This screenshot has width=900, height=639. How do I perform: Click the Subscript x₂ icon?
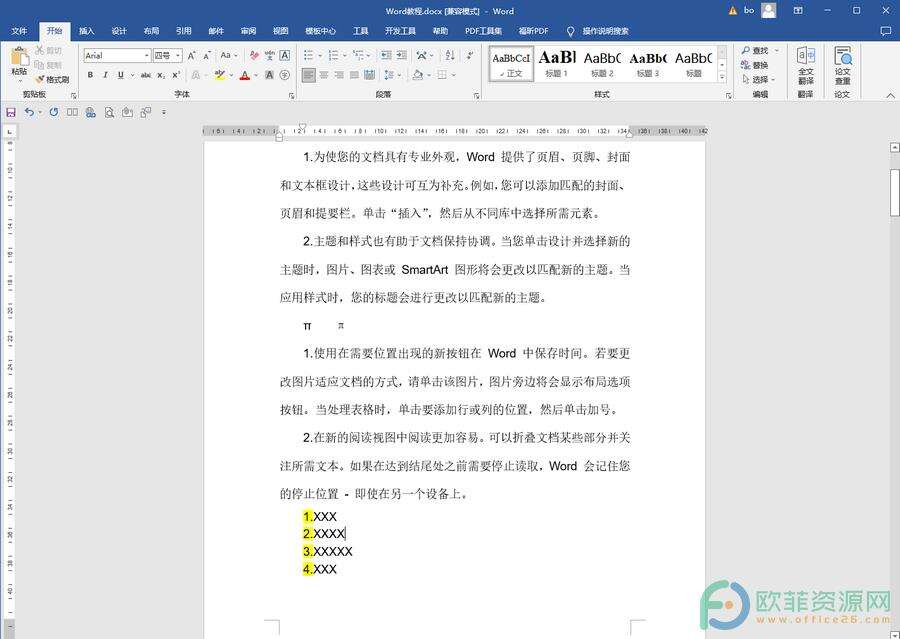161,75
